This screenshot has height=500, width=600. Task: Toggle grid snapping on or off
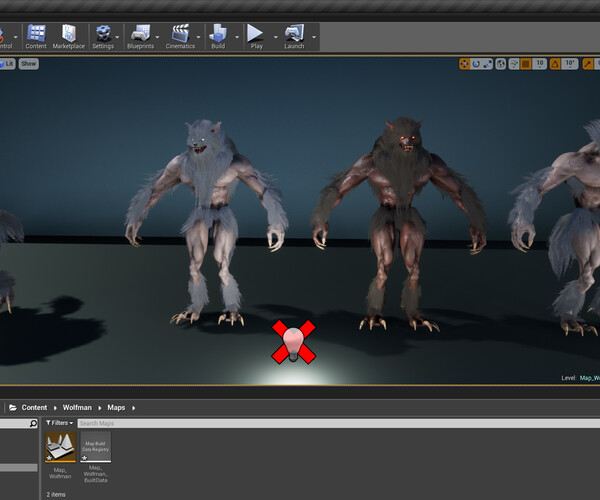[x=526, y=64]
